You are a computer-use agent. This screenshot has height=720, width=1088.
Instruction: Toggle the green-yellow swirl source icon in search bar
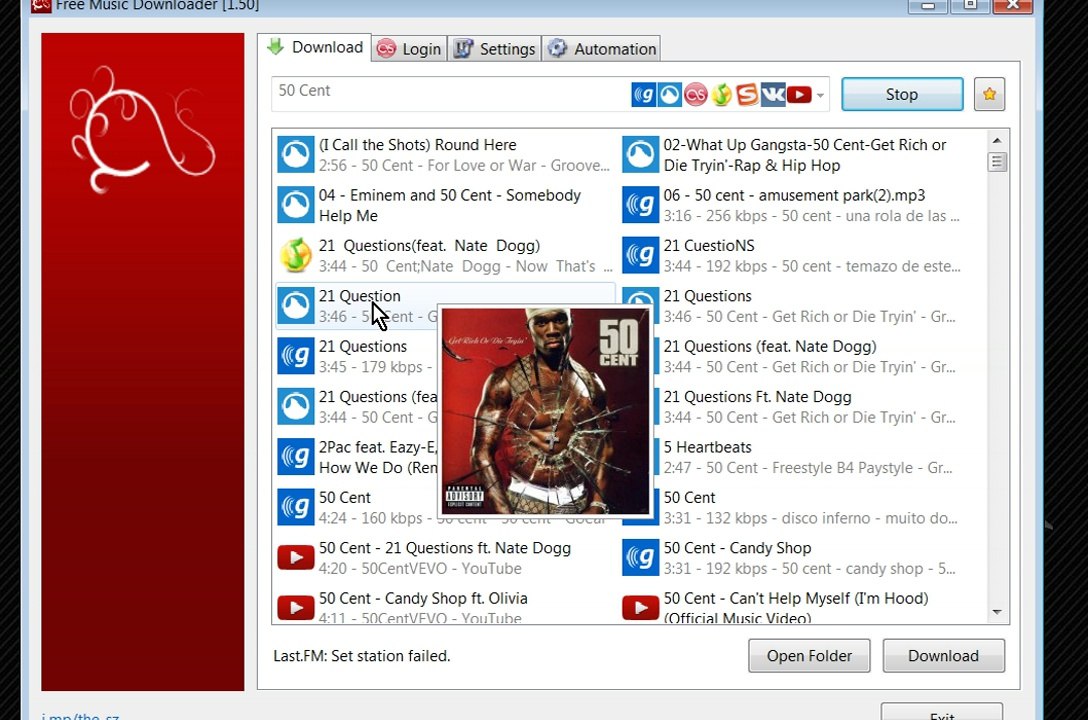click(x=722, y=94)
